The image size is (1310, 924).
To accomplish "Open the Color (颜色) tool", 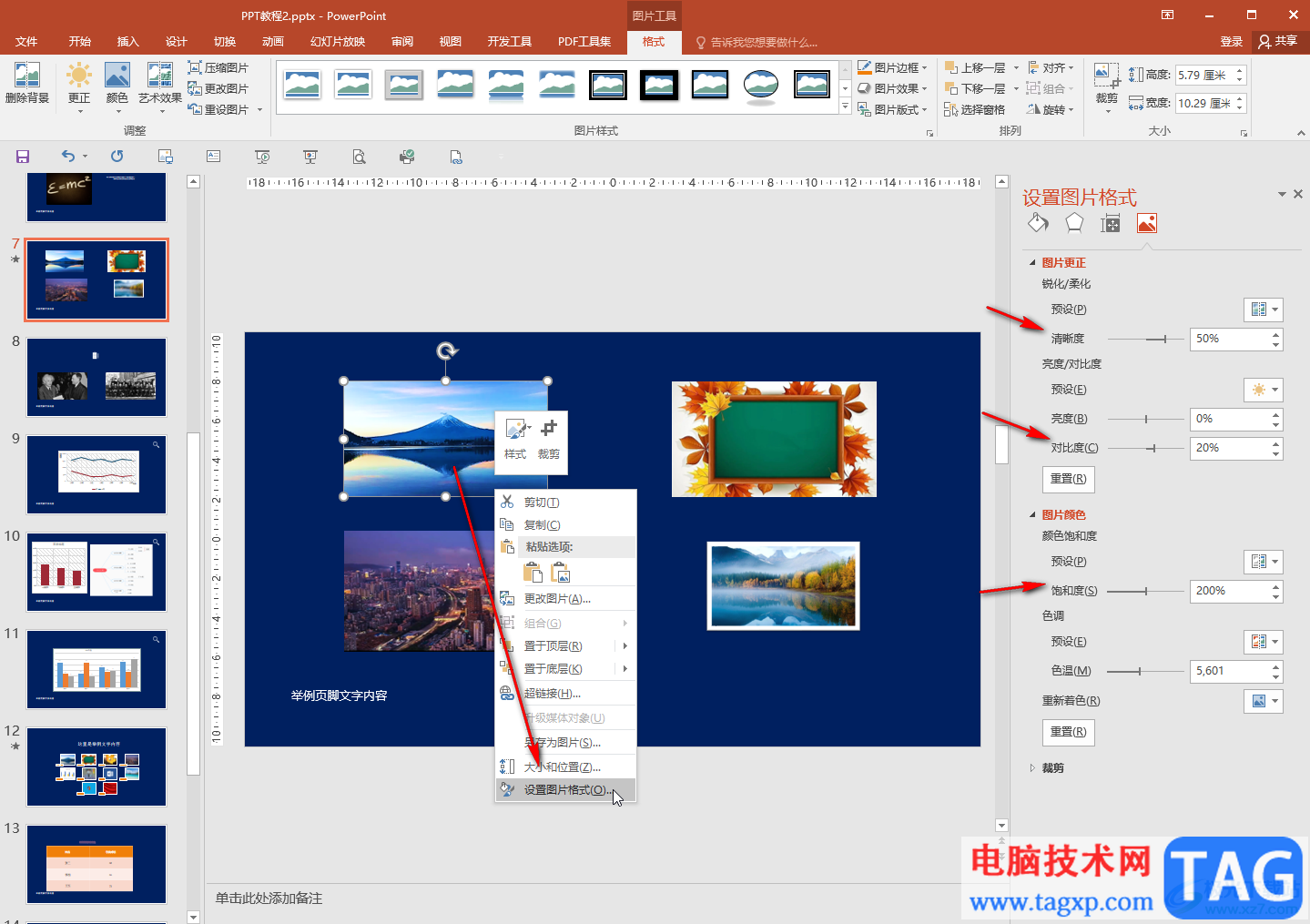I will (x=117, y=86).
